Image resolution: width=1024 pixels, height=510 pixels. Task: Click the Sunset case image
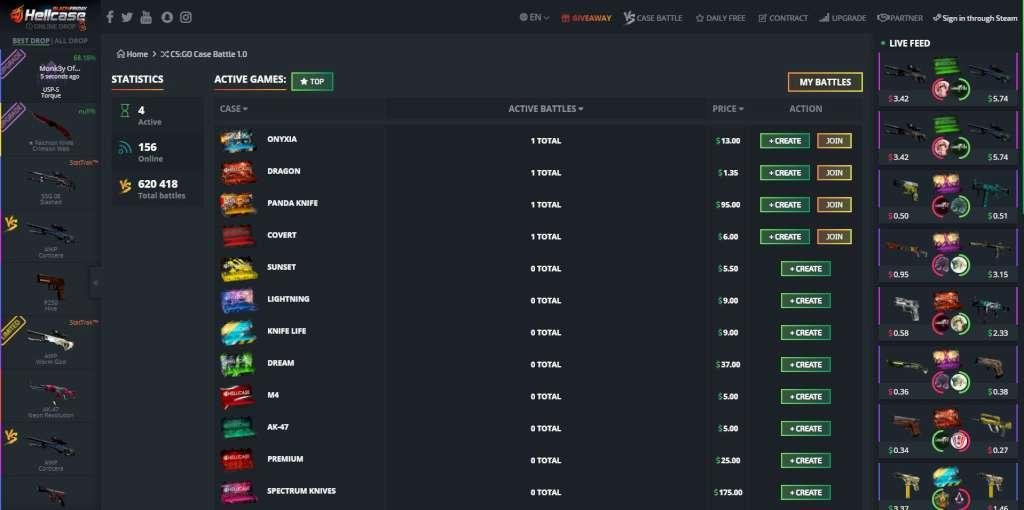click(x=238, y=268)
